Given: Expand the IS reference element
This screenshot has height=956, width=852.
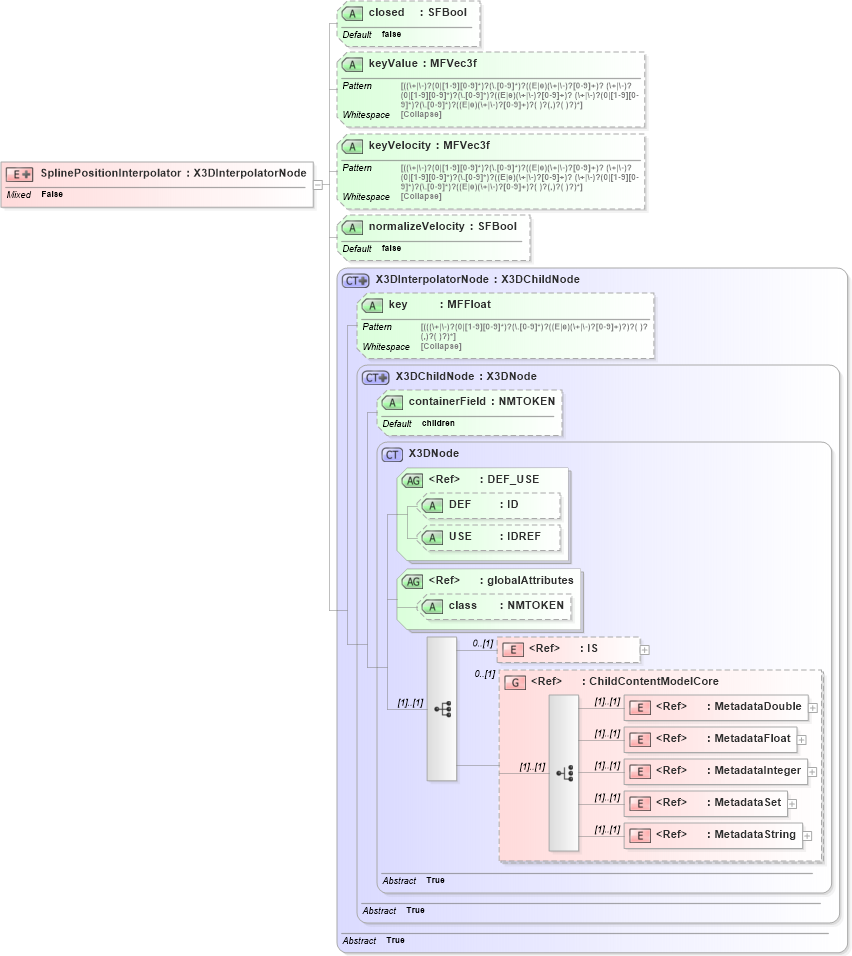Looking at the screenshot, I should 645,650.
